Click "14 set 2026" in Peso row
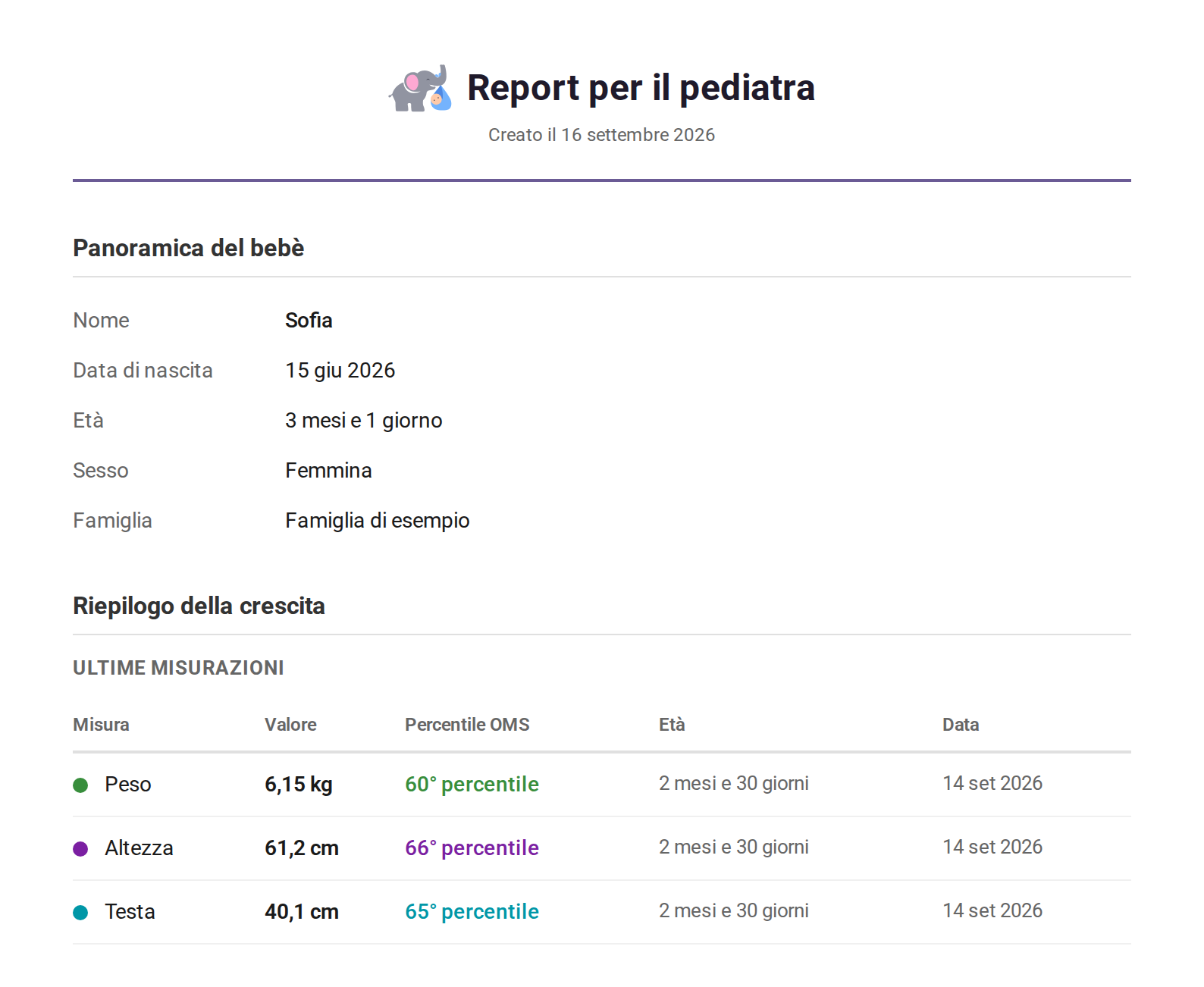The width and height of the screenshot is (1204, 987). point(992,783)
